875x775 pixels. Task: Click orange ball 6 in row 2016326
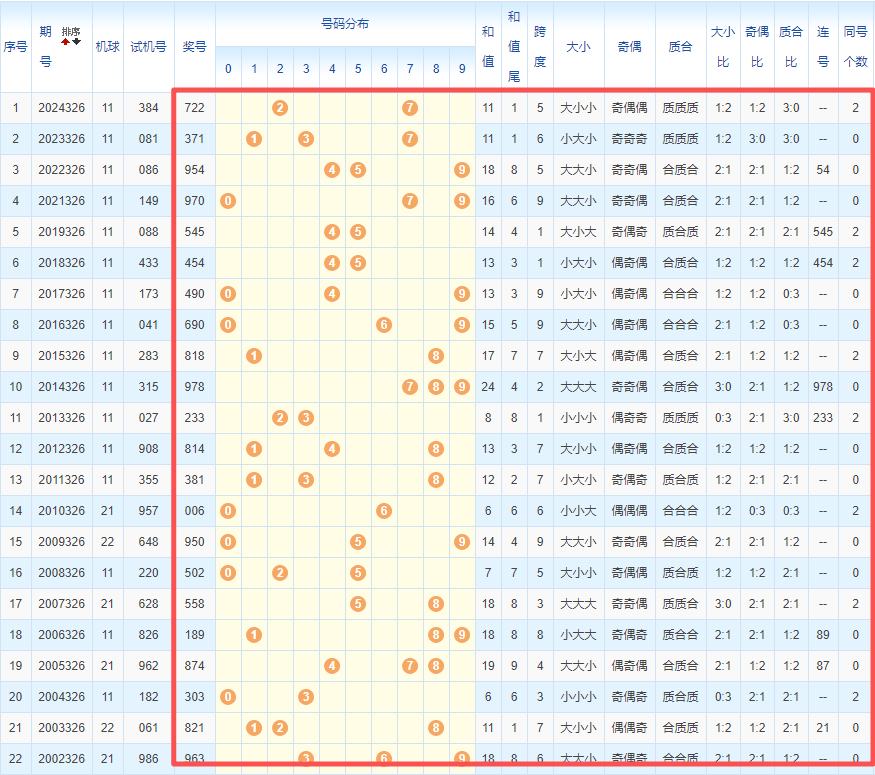pyautogui.click(x=383, y=325)
